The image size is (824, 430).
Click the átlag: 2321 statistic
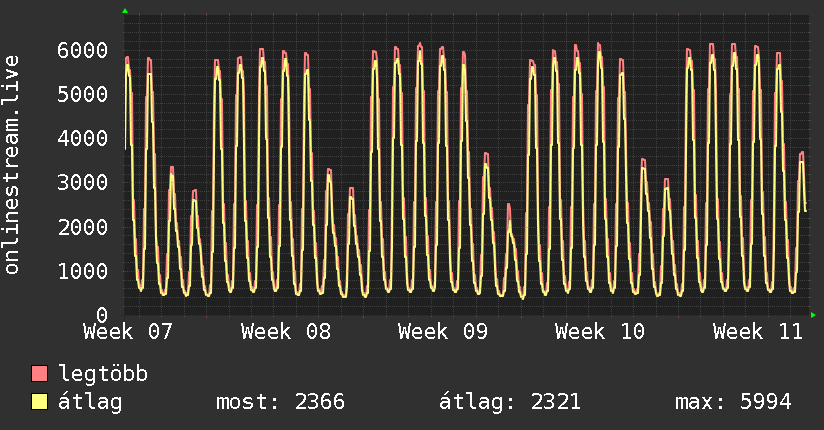510,403
